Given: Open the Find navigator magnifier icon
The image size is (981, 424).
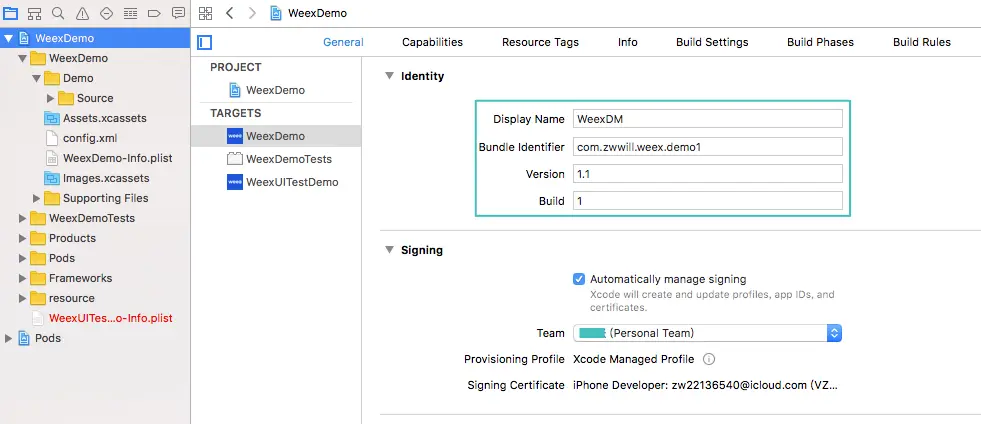Looking at the screenshot, I should [x=58, y=13].
